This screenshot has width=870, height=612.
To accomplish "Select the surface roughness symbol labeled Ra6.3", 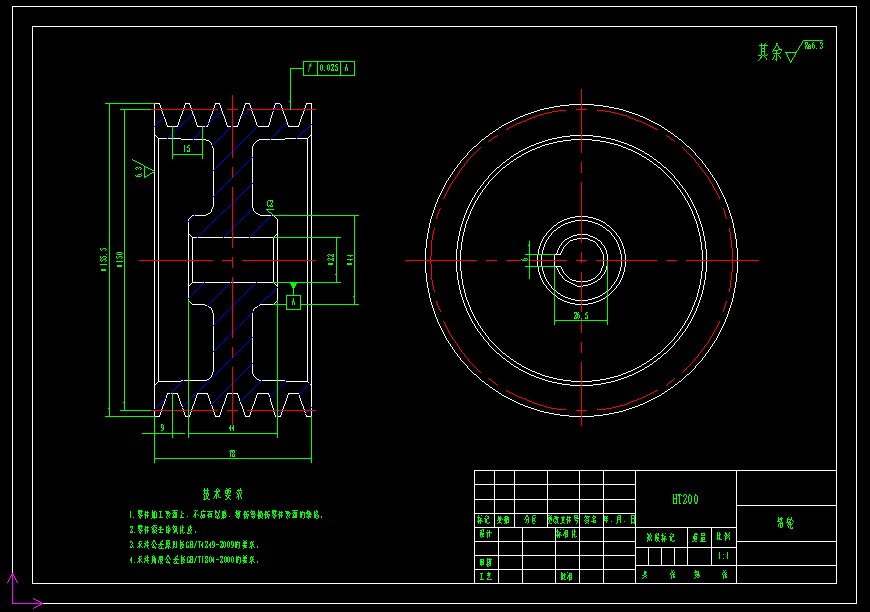I will [805, 51].
